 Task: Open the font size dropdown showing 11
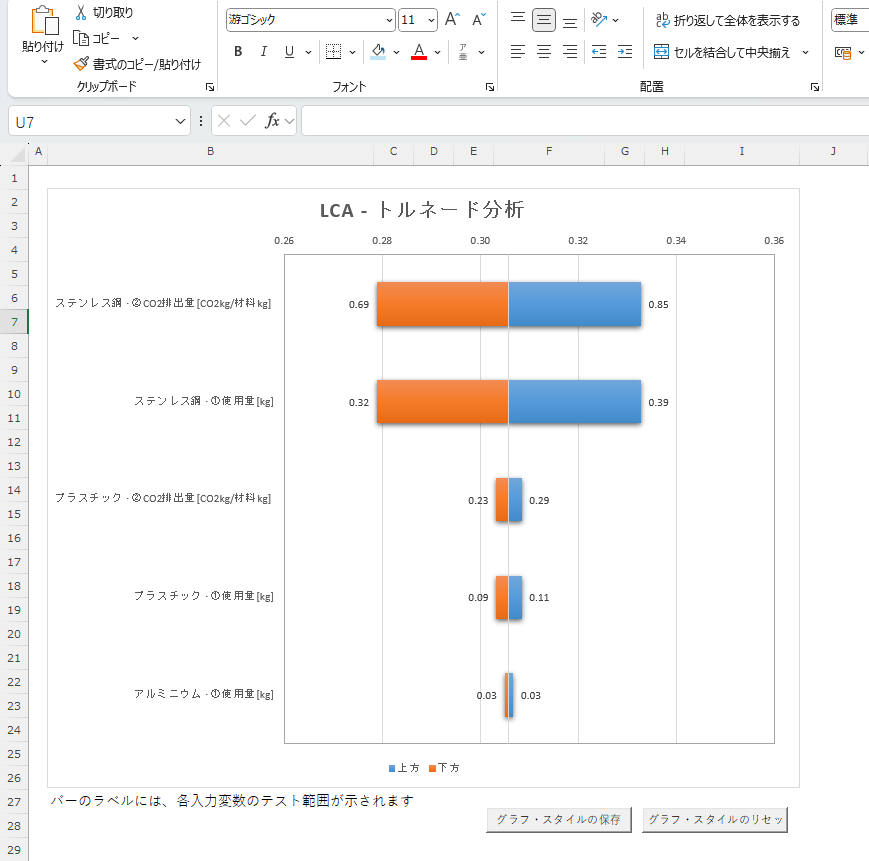(431, 20)
